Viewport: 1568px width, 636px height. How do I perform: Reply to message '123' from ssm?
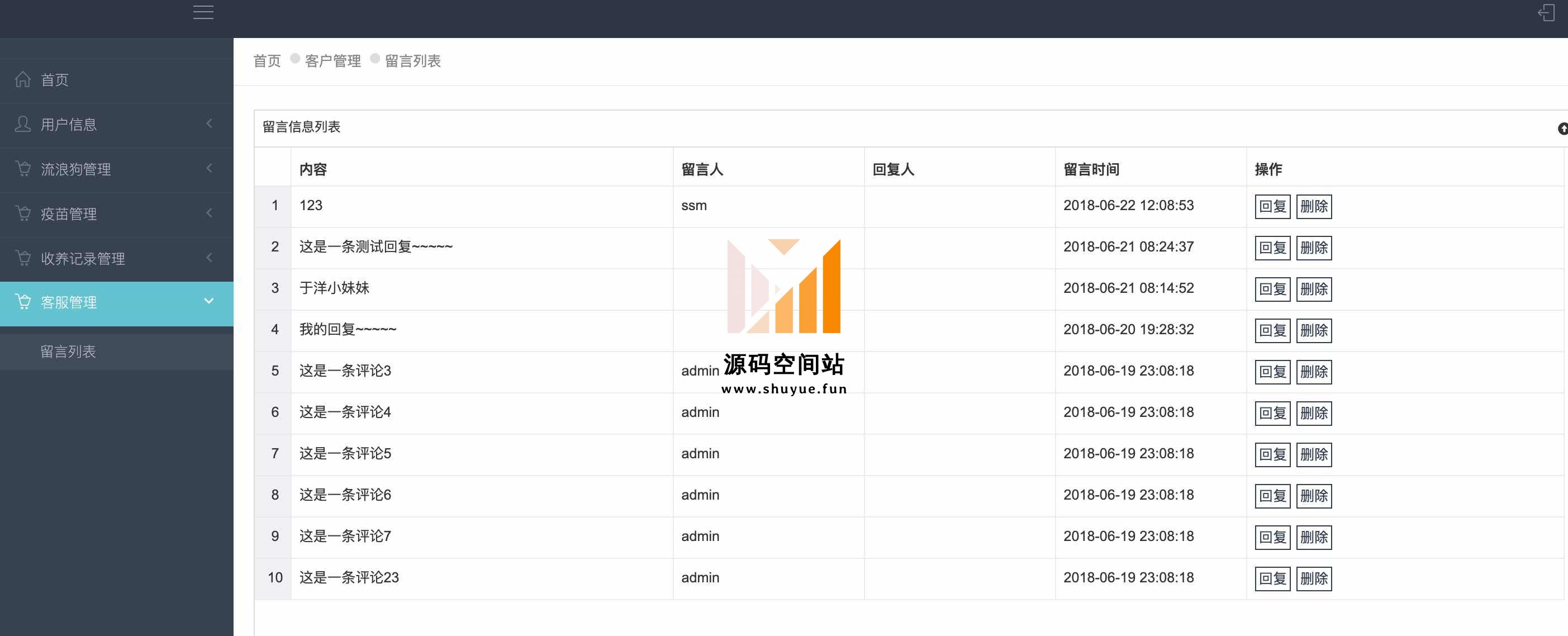click(x=1272, y=206)
